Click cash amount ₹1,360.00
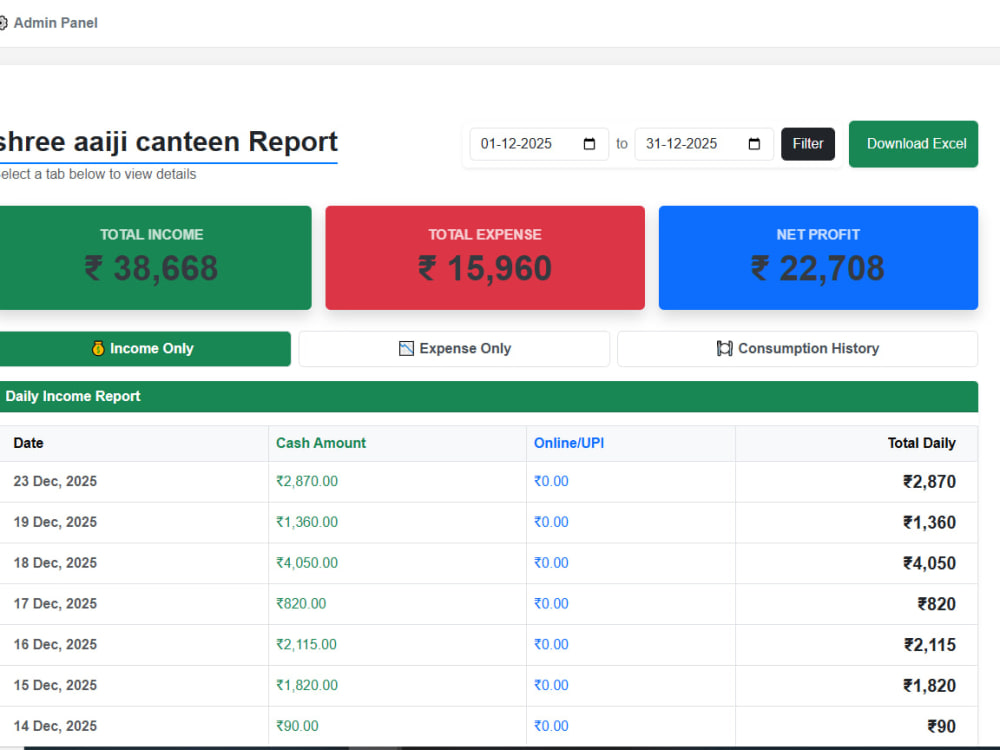The width and height of the screenshot is (1000, 750). coord(307,522)
